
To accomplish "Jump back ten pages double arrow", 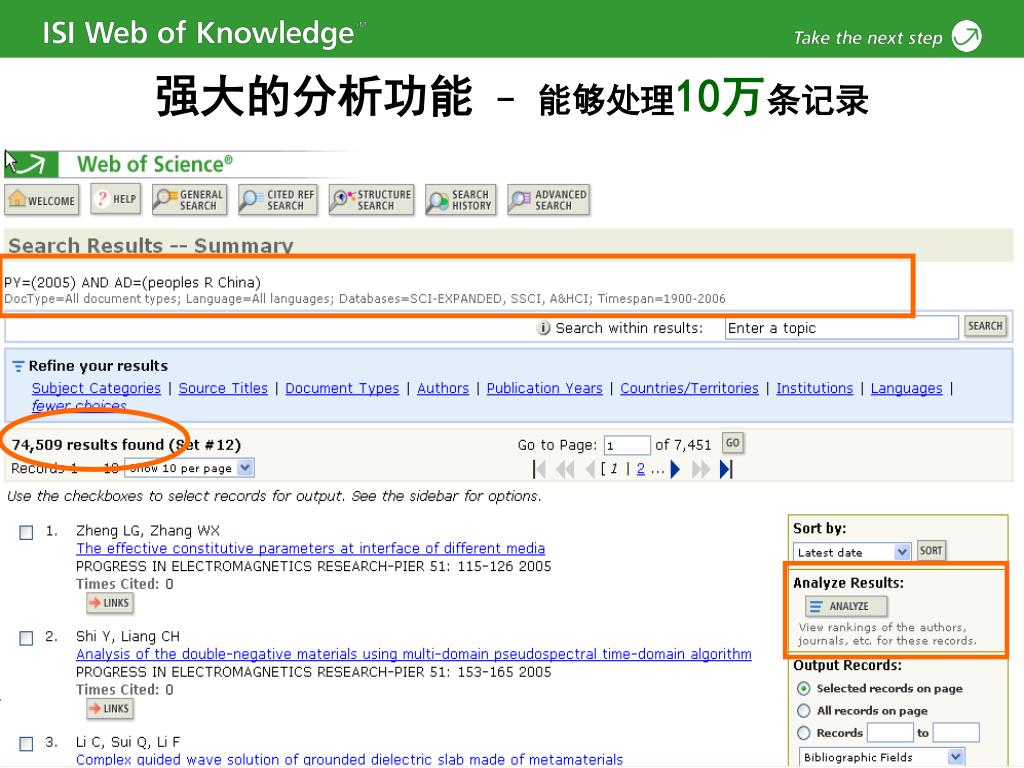I will [x=565, y=469].
